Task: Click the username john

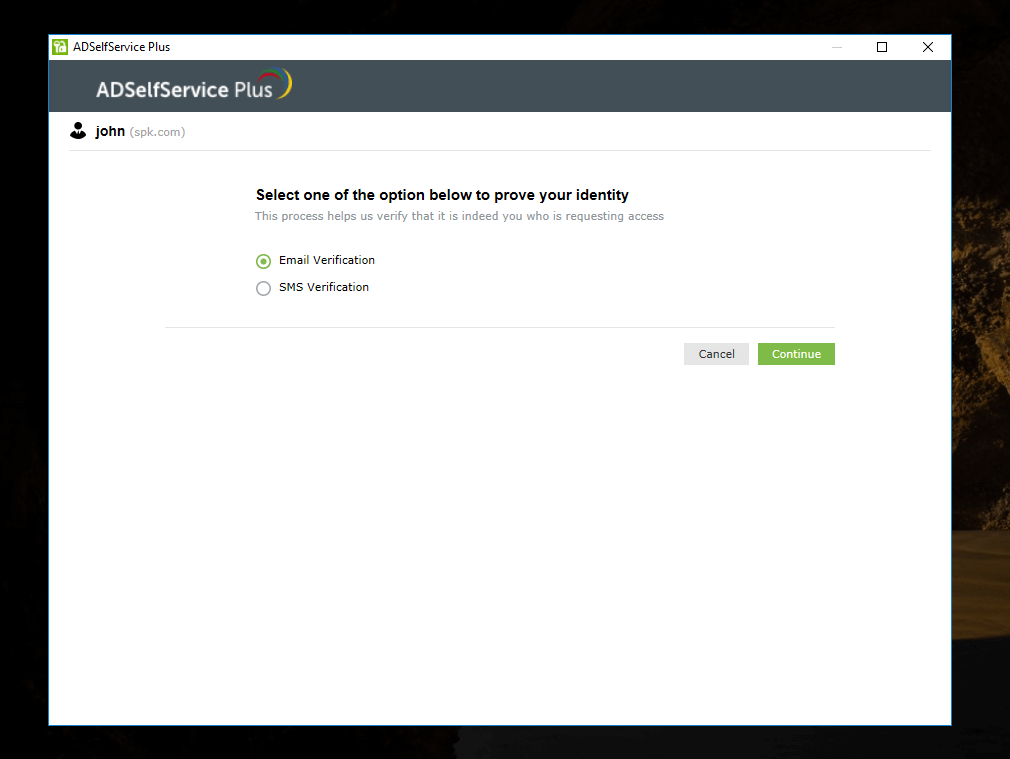Action: click(110, 131)
